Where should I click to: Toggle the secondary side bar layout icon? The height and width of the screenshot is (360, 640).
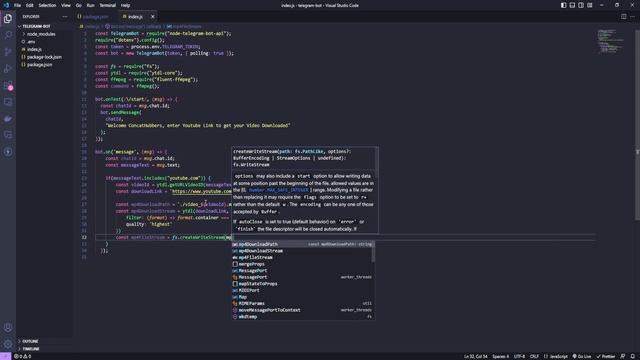click(581, 5)
